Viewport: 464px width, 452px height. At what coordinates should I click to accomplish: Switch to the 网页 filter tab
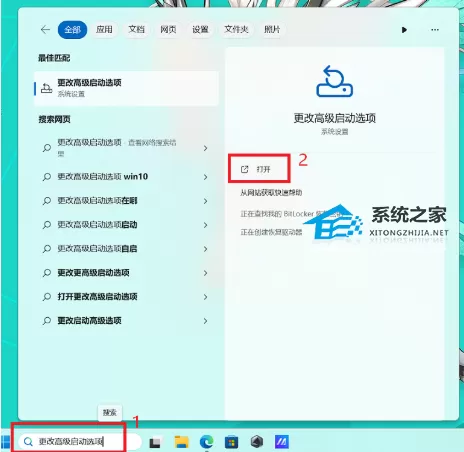pyautogui.click(x=168, y=29)
